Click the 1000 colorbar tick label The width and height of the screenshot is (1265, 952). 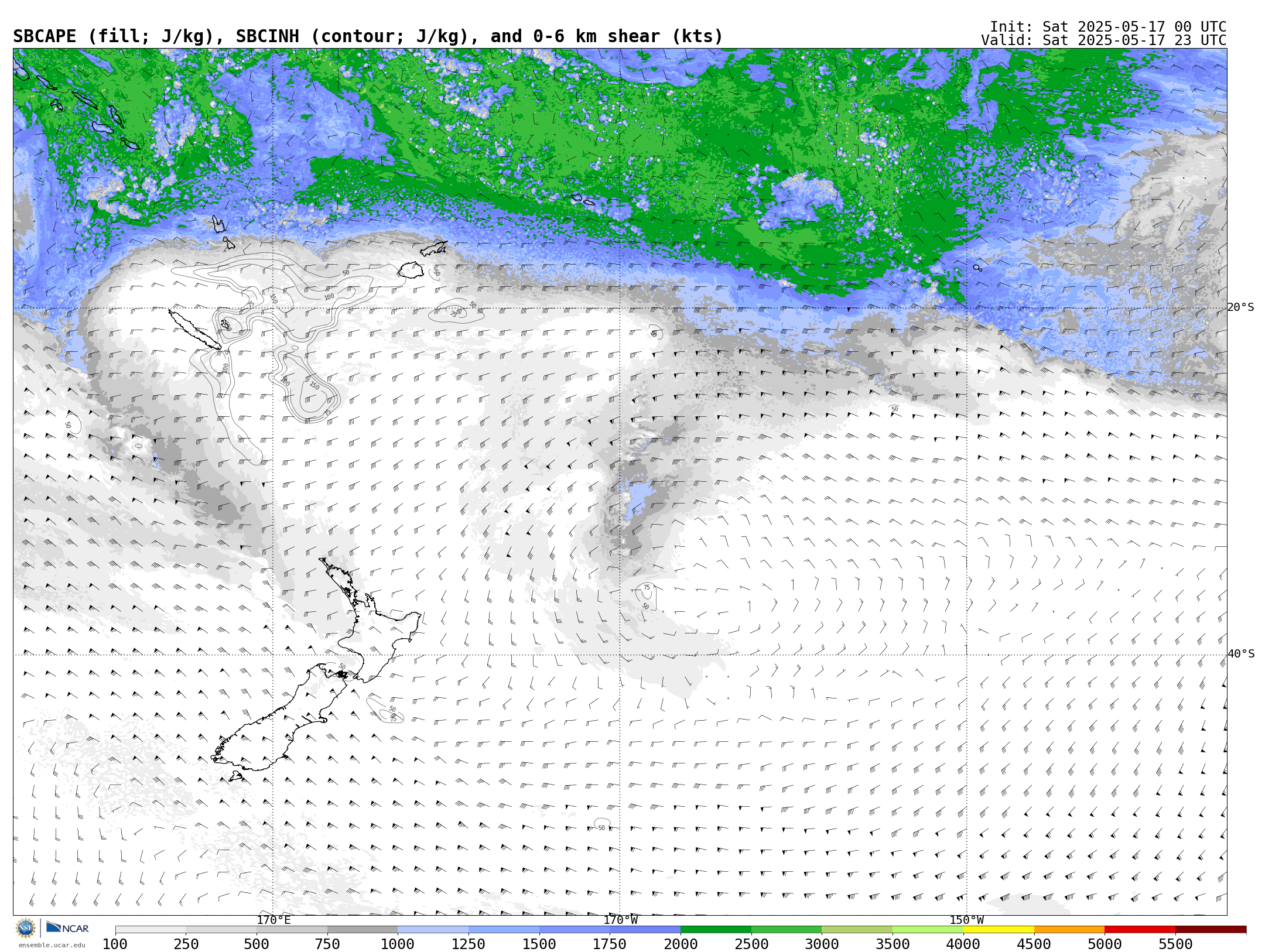click(x=398, y=944)
